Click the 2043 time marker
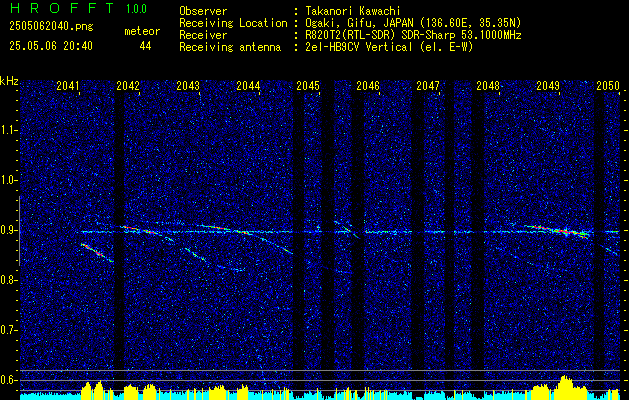 click(x=188, y=85)
